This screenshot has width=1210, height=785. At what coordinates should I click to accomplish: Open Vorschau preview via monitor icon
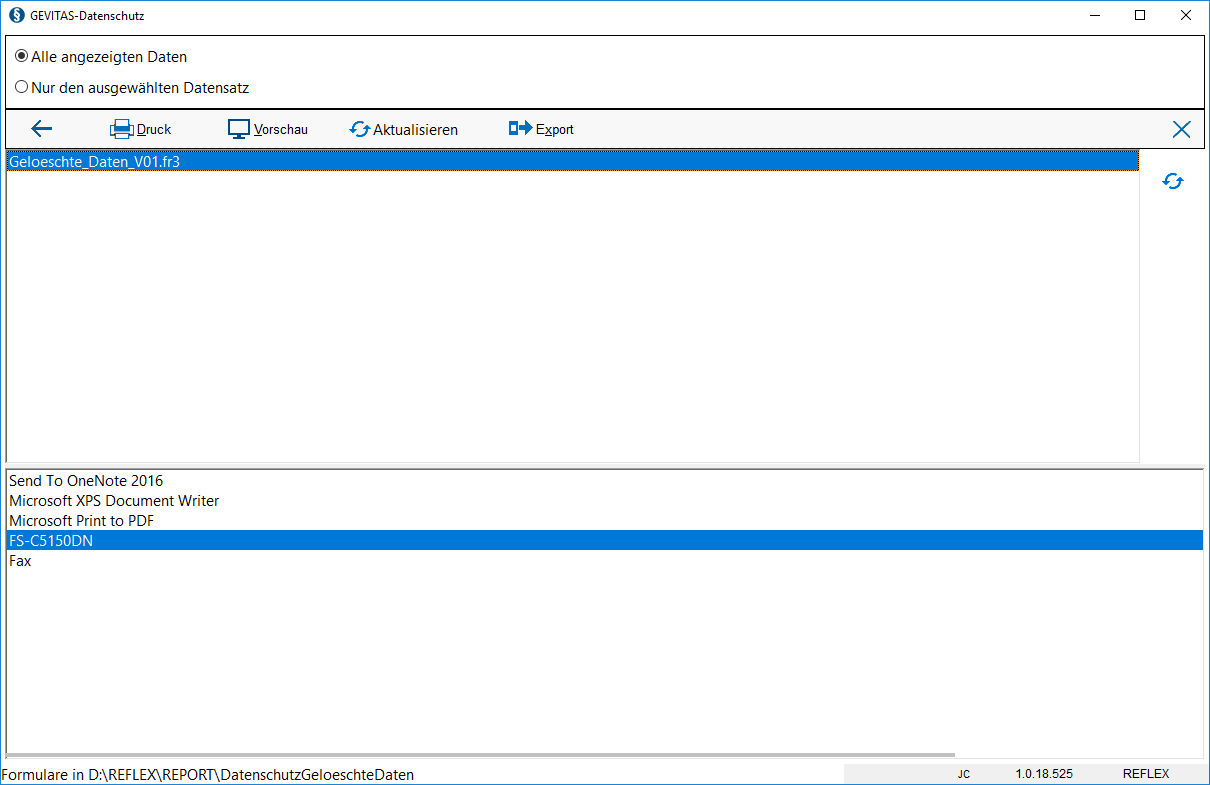(x=239, y=129)
